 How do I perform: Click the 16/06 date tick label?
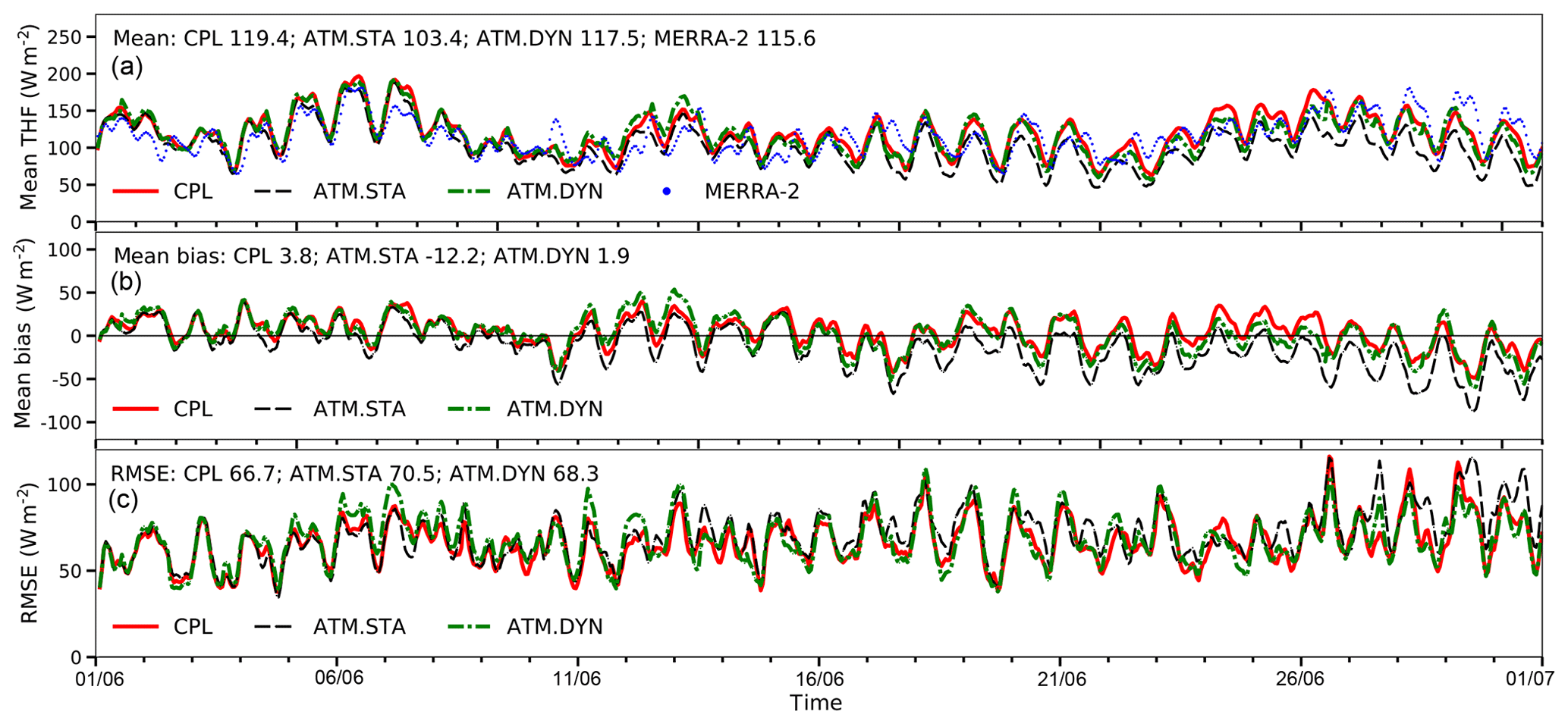tap(819, 678)
